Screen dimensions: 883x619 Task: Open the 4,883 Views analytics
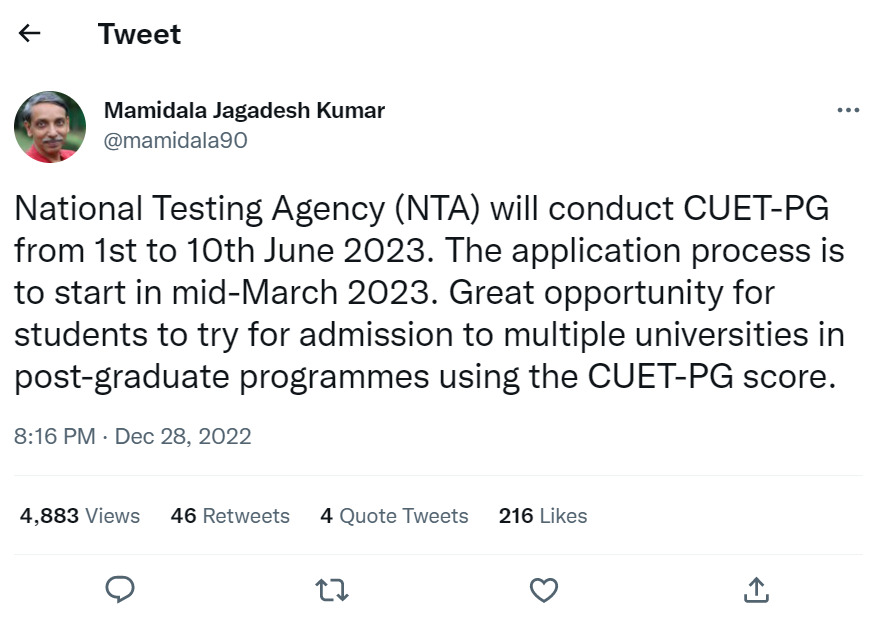pyautogui.click(x=80, y=516)
